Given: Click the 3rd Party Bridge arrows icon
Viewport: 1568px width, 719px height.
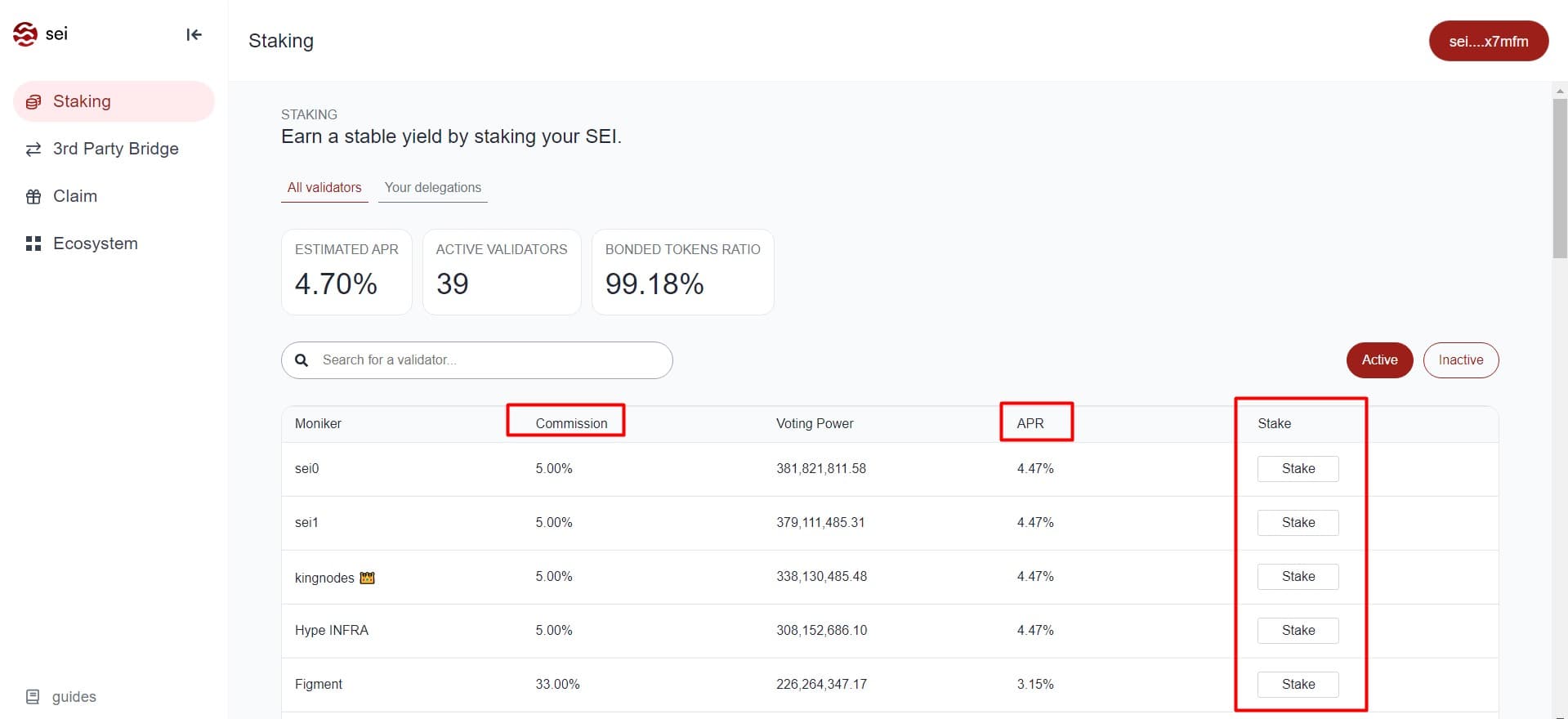Looking at the screenshot, I should 34,149.
